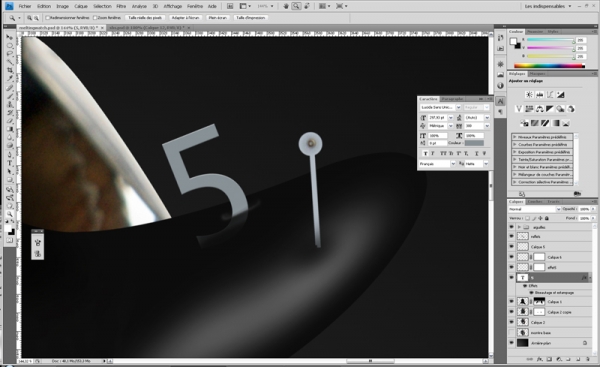Add a Levels adjustment from Réglages panel
The height and width of the screenshot is (367, 600).
(x=540, y=95)
